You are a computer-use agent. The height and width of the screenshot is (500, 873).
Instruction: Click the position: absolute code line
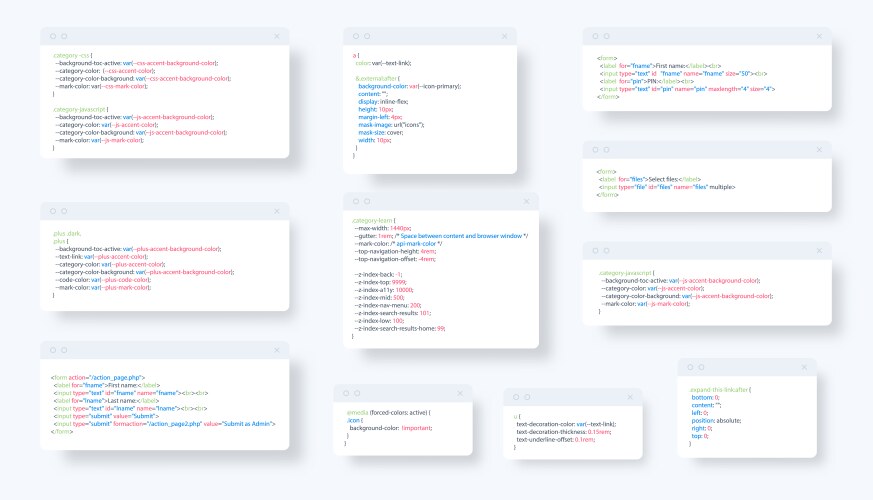(716, 420)
